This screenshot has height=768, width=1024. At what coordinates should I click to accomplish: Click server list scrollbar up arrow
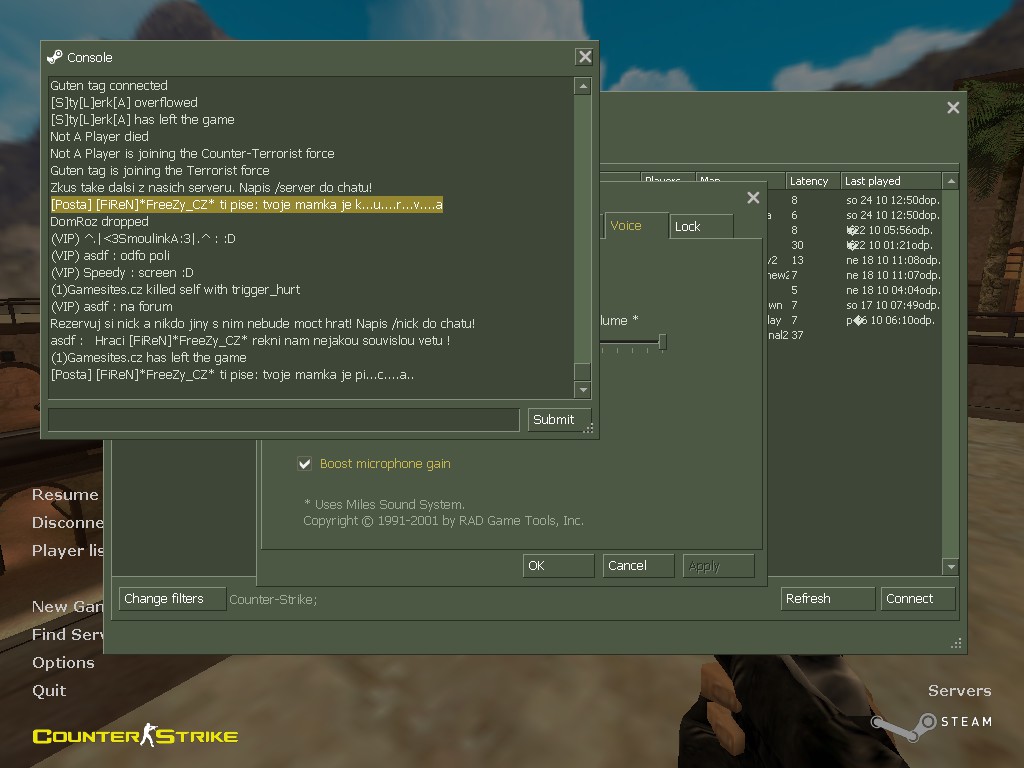pyautogui.click(x=951, y=181)
